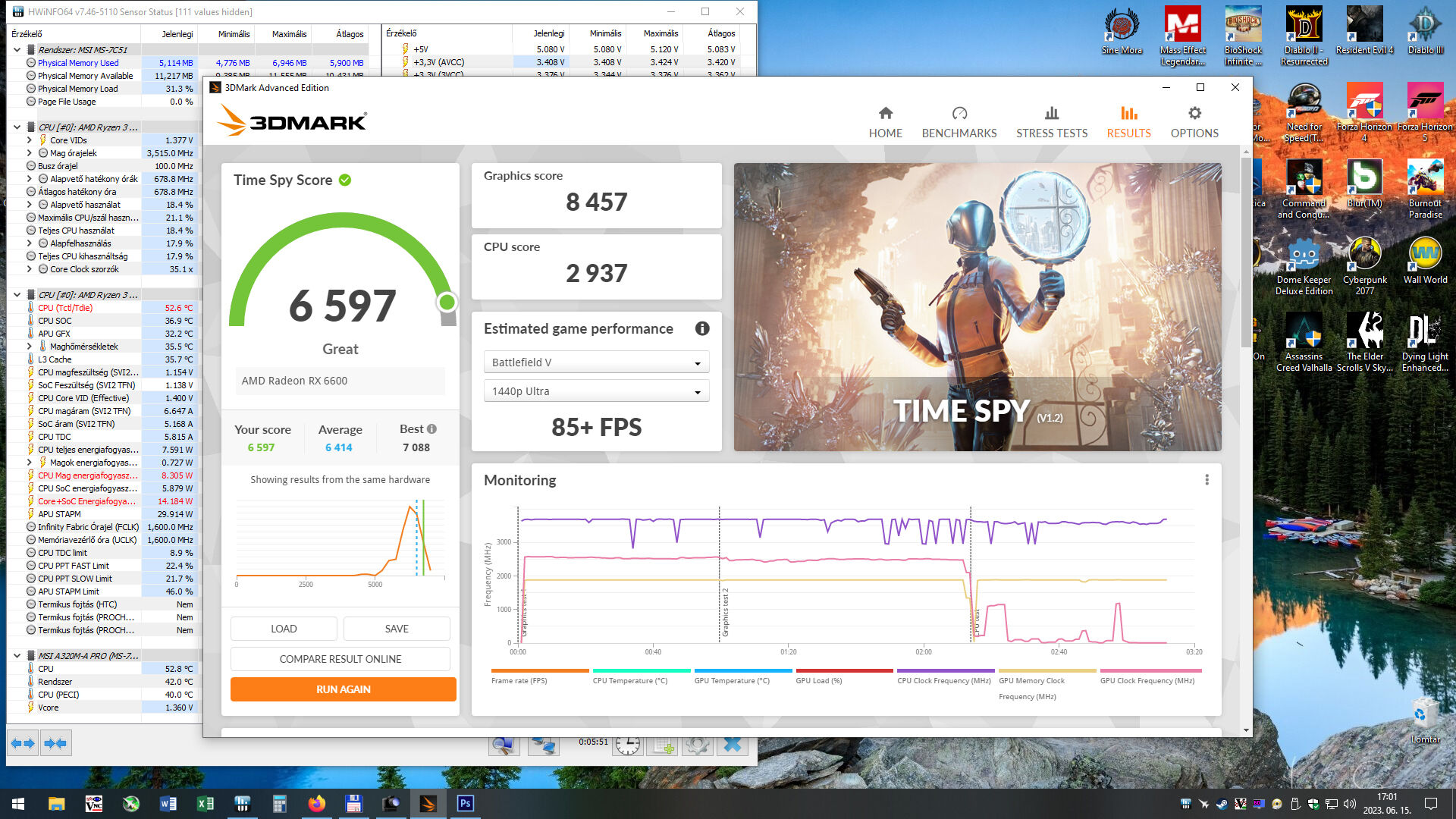Toggle the Frame rate (FPS) legend item
The height and width of the screenshot is (819, 1456).
(539, 676)
